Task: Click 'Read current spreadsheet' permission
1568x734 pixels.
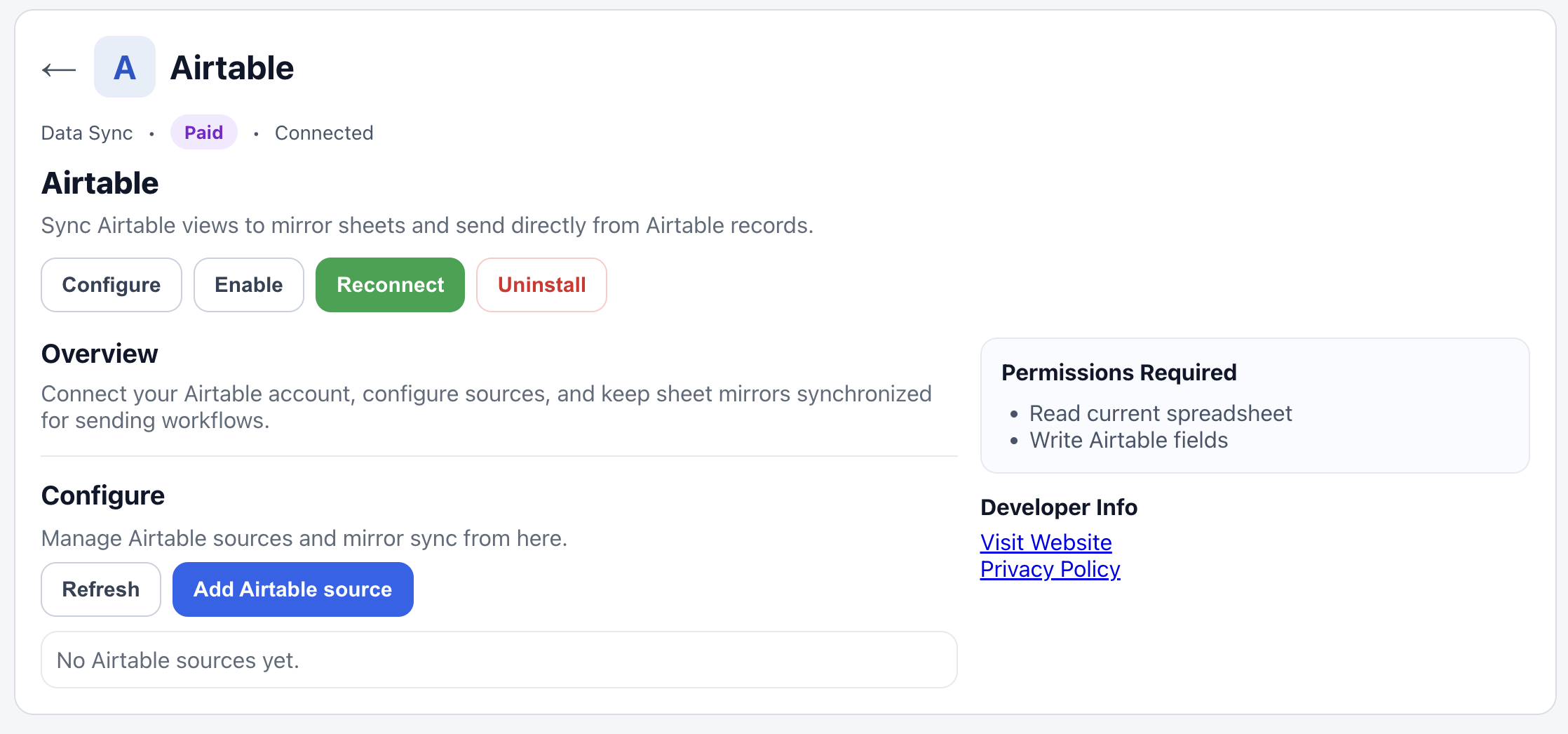Action: tap(1161, 413)
